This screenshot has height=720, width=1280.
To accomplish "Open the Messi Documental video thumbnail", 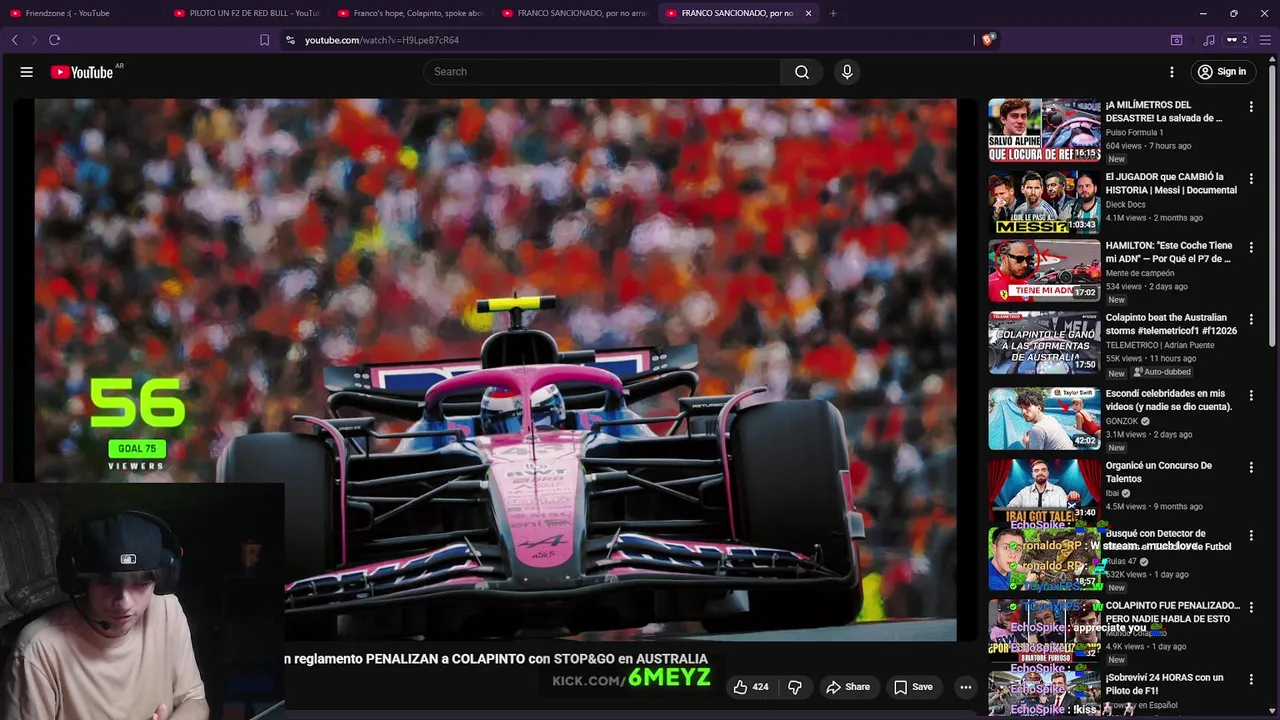I will 1044,202.
